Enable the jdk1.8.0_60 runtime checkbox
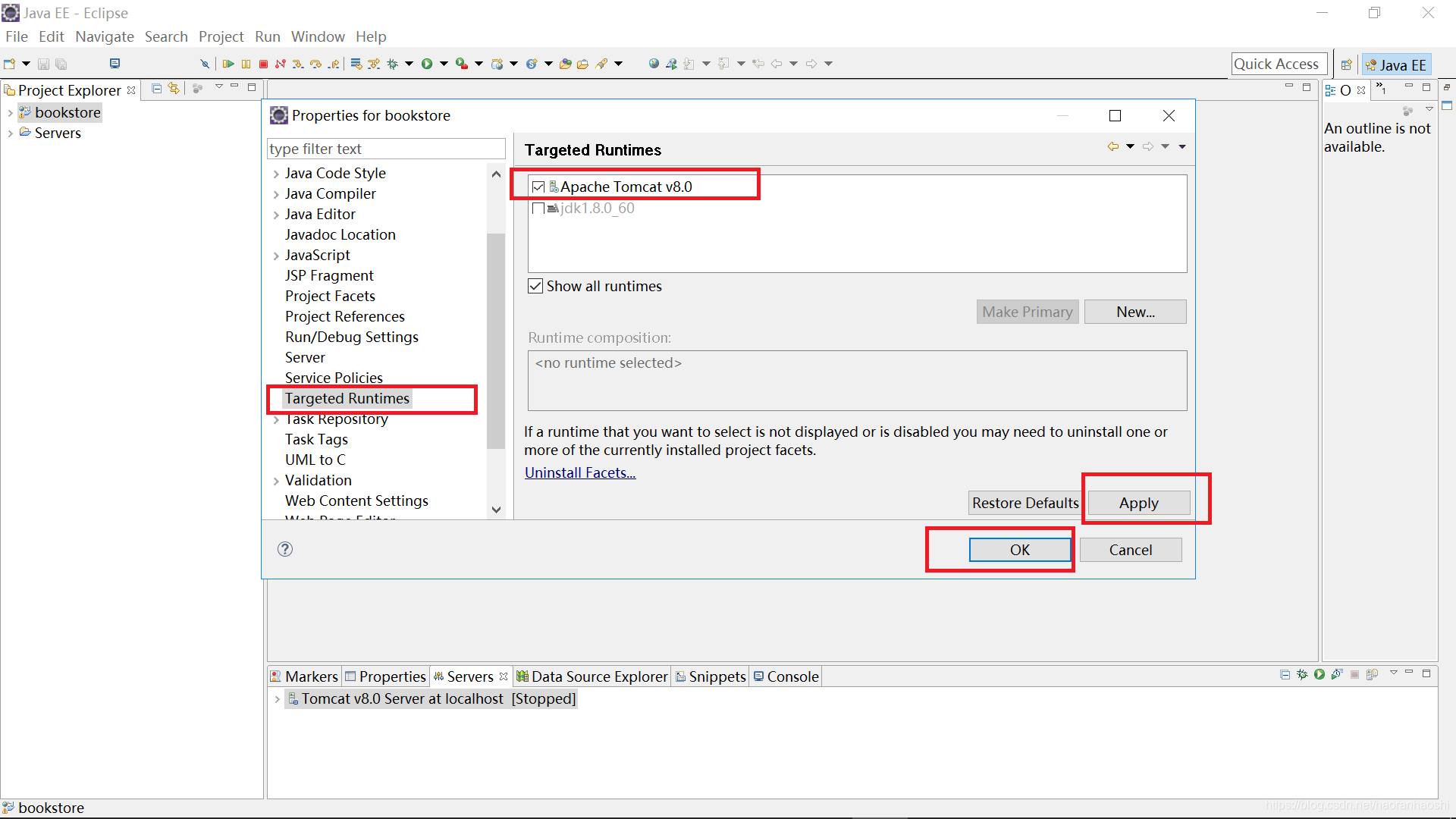This screenshot has height=819, width=1456. (538, 208)
